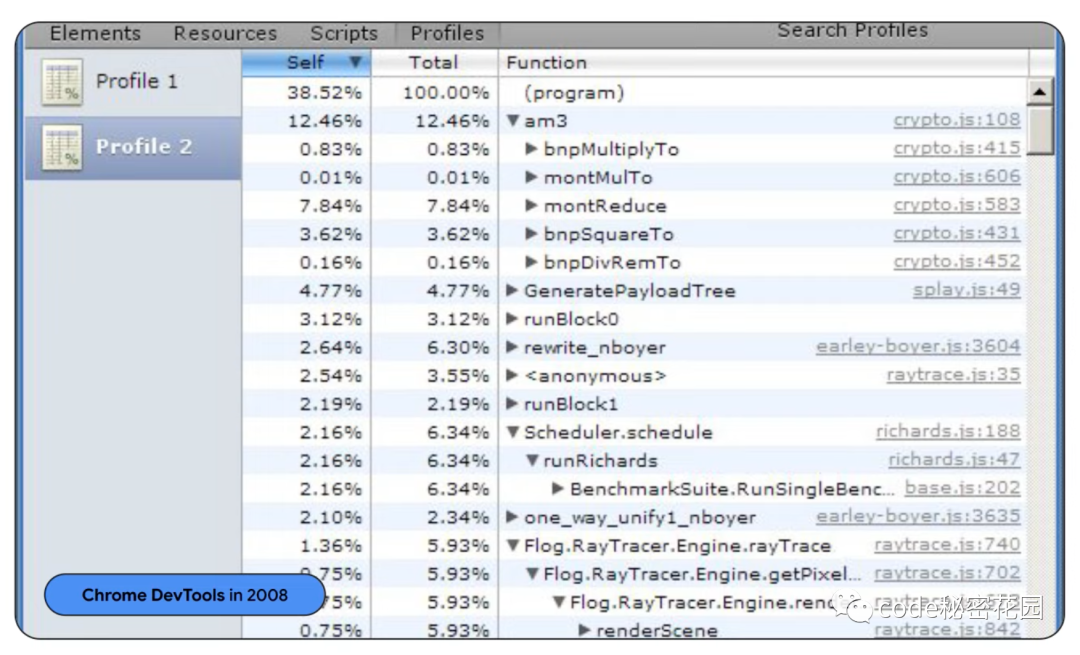Open the crypto.js:415 source link
1080x655 pixels.
(x=957, y=148)
